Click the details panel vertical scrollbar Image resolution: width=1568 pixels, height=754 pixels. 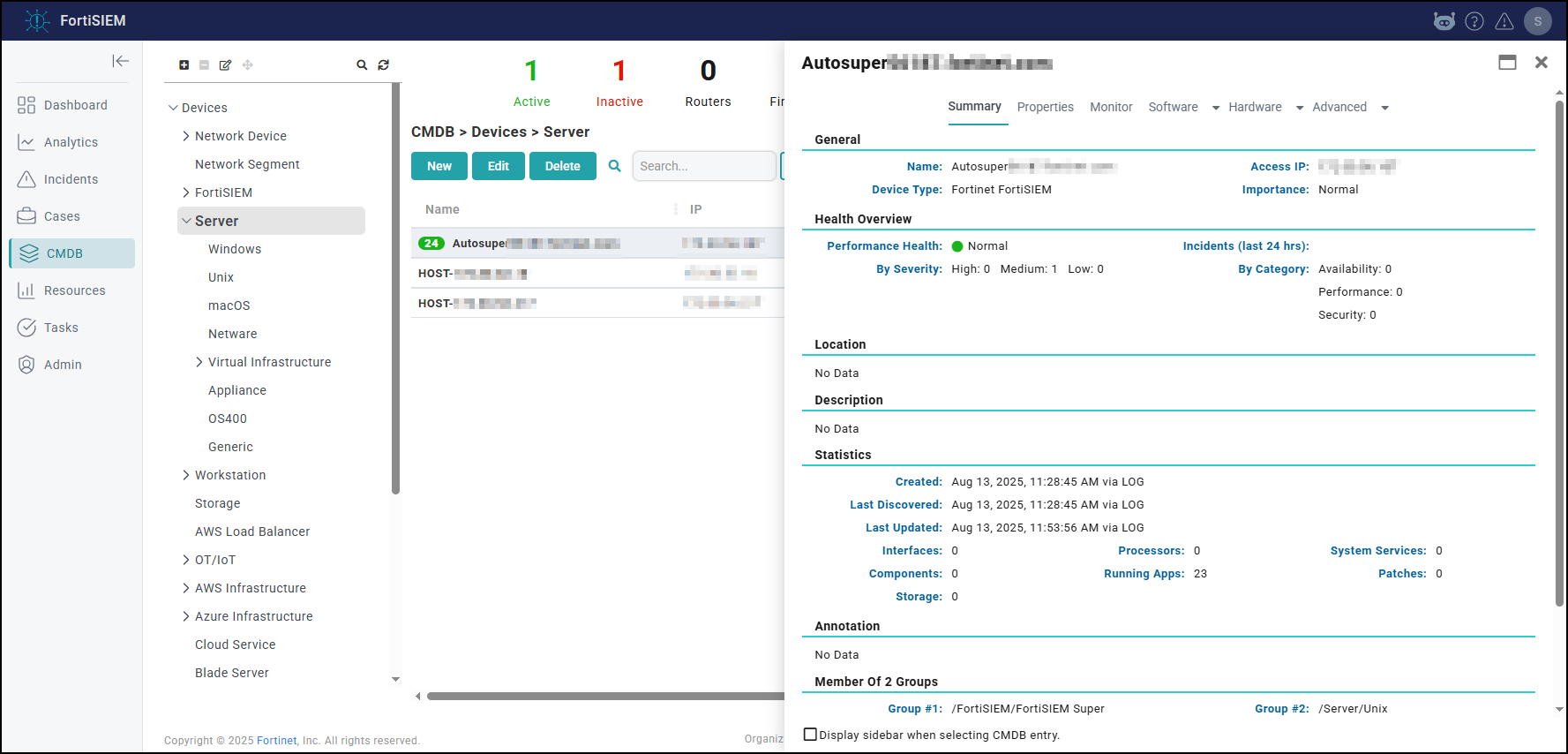coord(1559,353)
